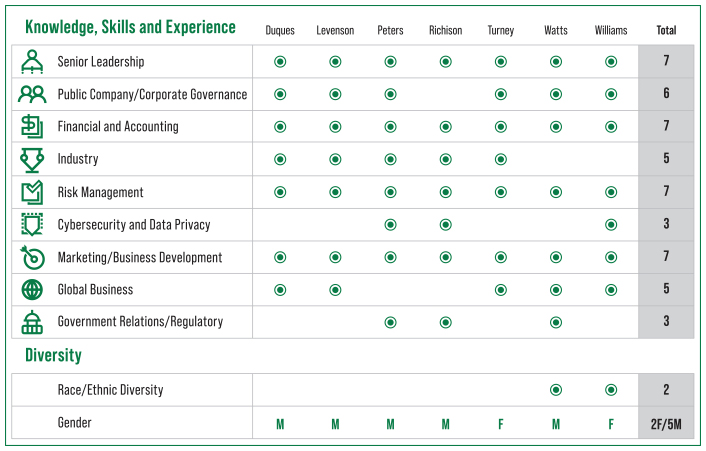
Task: Click the Turney column header
Action: [x=501, y=30]
